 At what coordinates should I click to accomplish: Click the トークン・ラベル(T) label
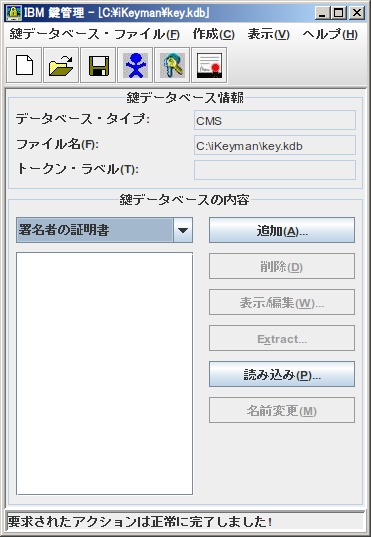pos(78,169)
